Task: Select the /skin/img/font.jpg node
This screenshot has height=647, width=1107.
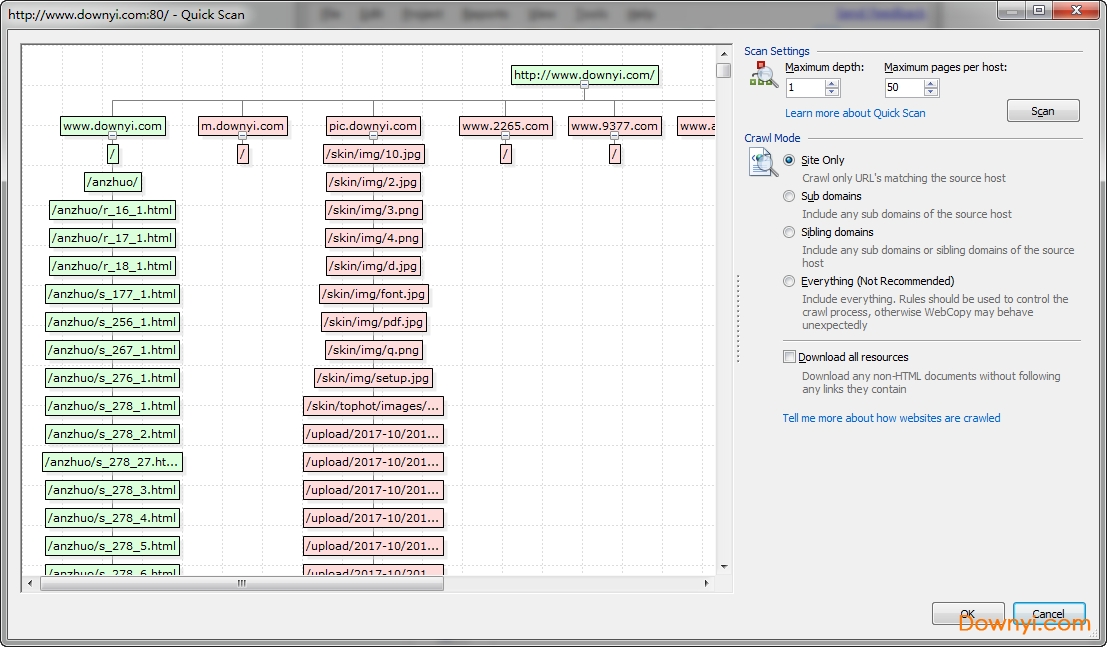Action: pyautogui.click(x=373, y=294)
